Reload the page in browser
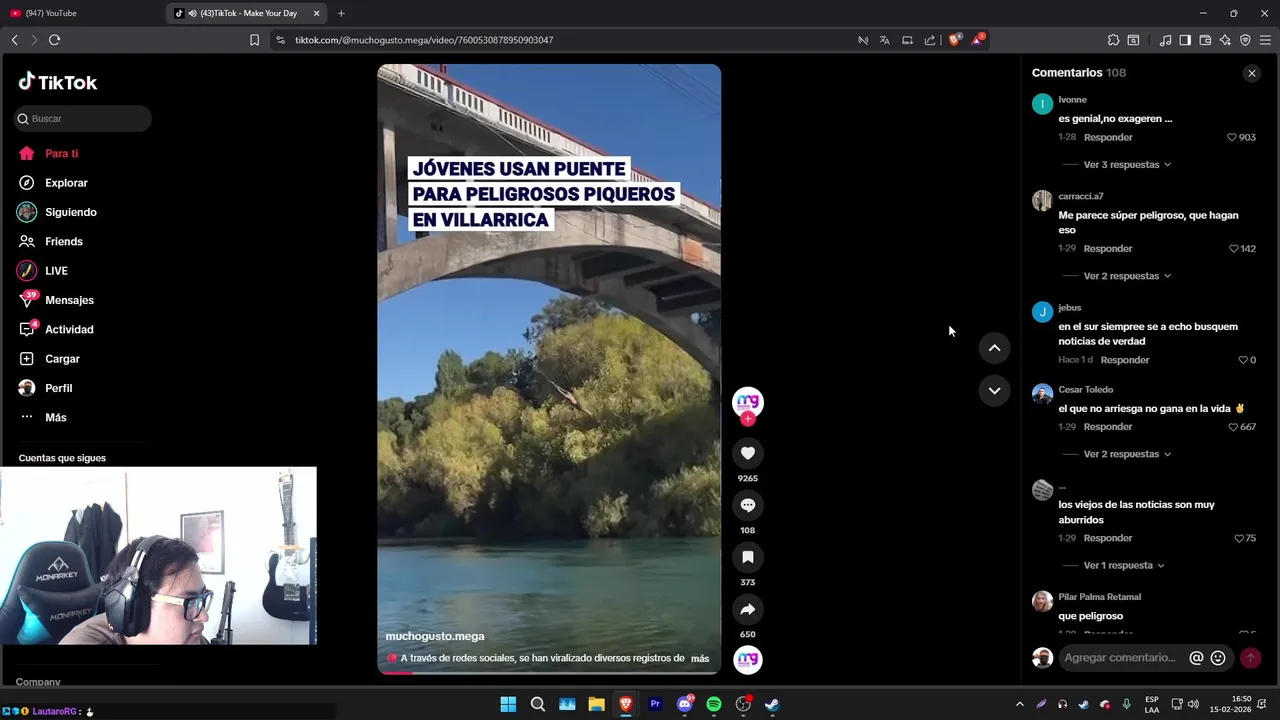The image size is (1280, 720). pyautogui.click(x=55, y=40)
